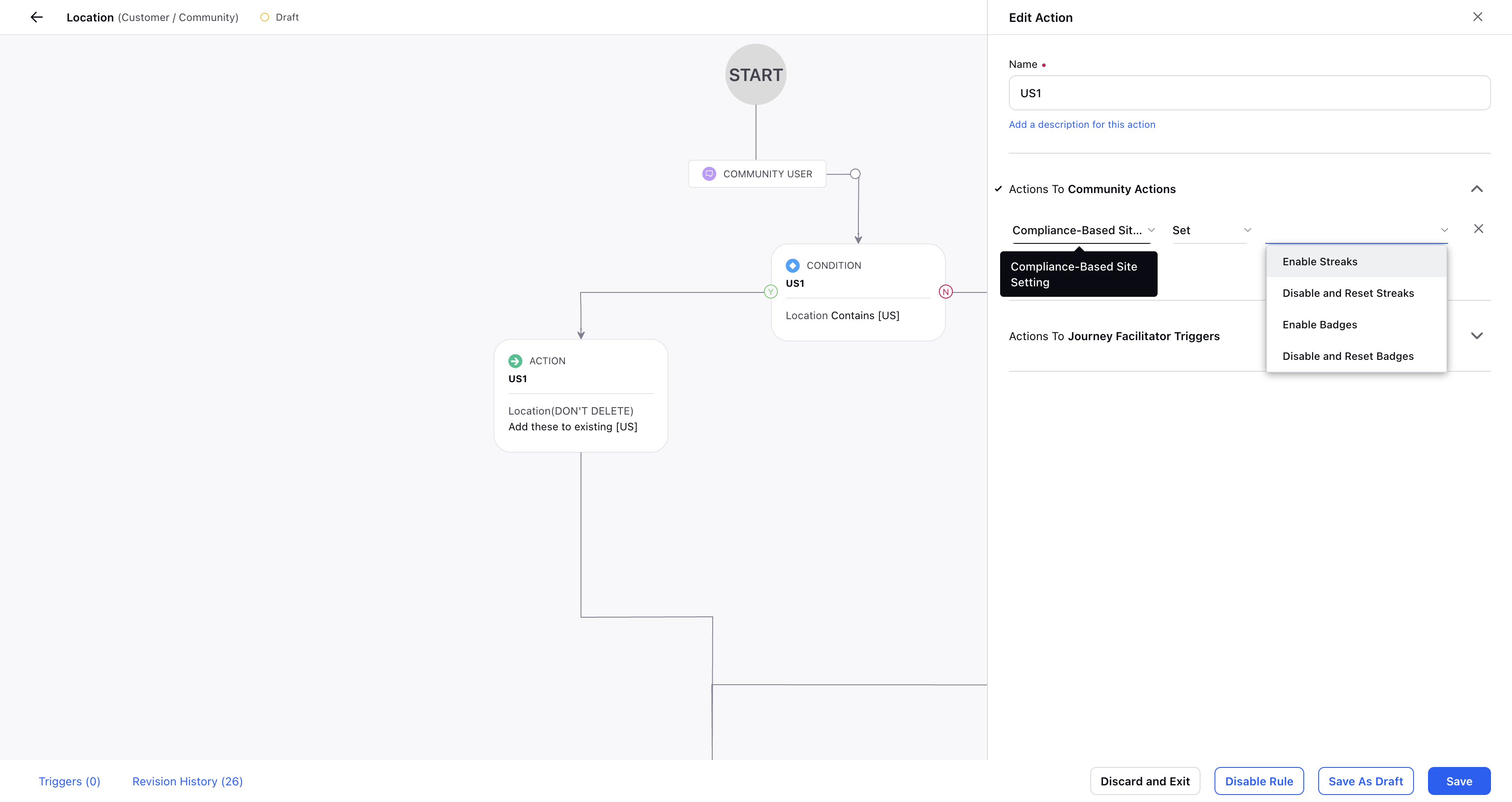Screen dimensions: 1512x802
Task: Click the COMMUNITY USER node label
Action: tap(767, 174)
